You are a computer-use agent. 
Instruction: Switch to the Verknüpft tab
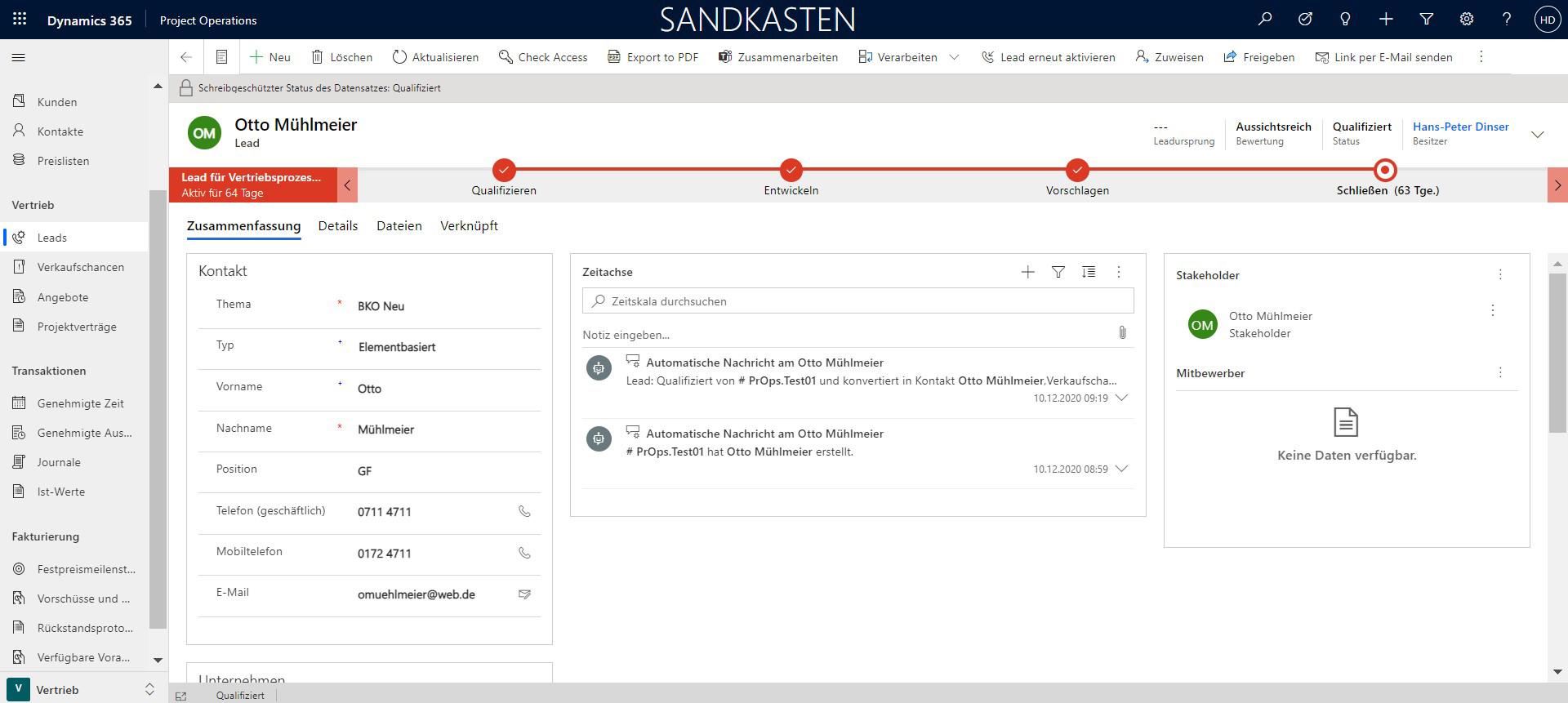pos(469,226)
